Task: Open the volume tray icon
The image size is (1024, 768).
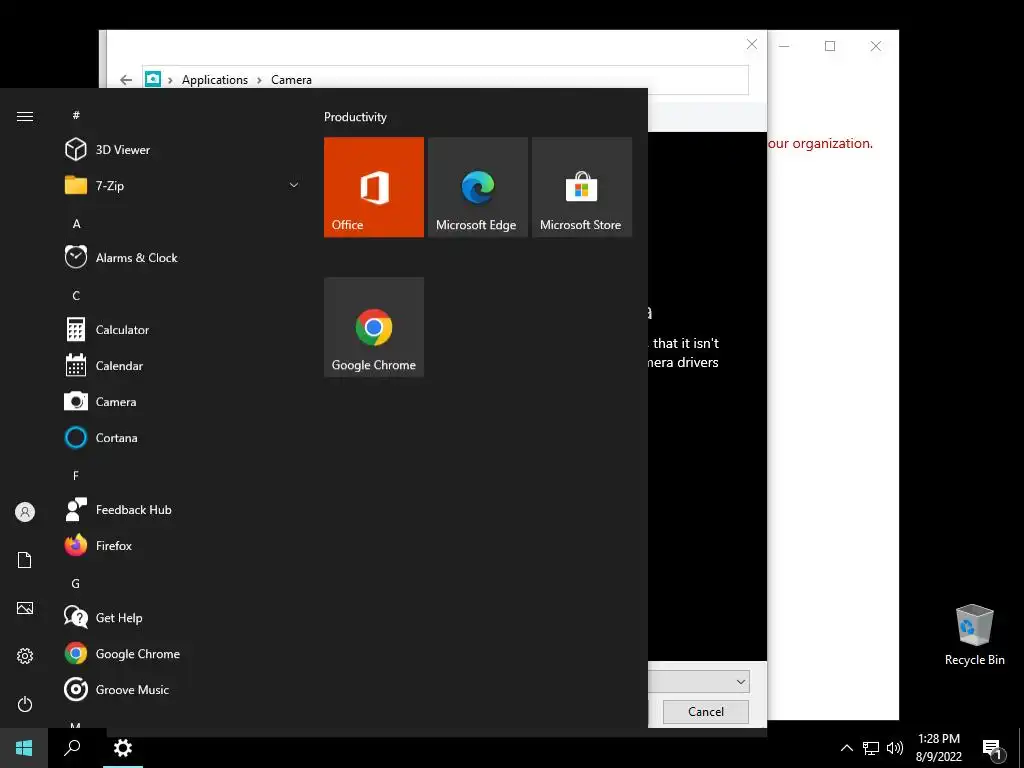Action: click(x=895, y=748)
